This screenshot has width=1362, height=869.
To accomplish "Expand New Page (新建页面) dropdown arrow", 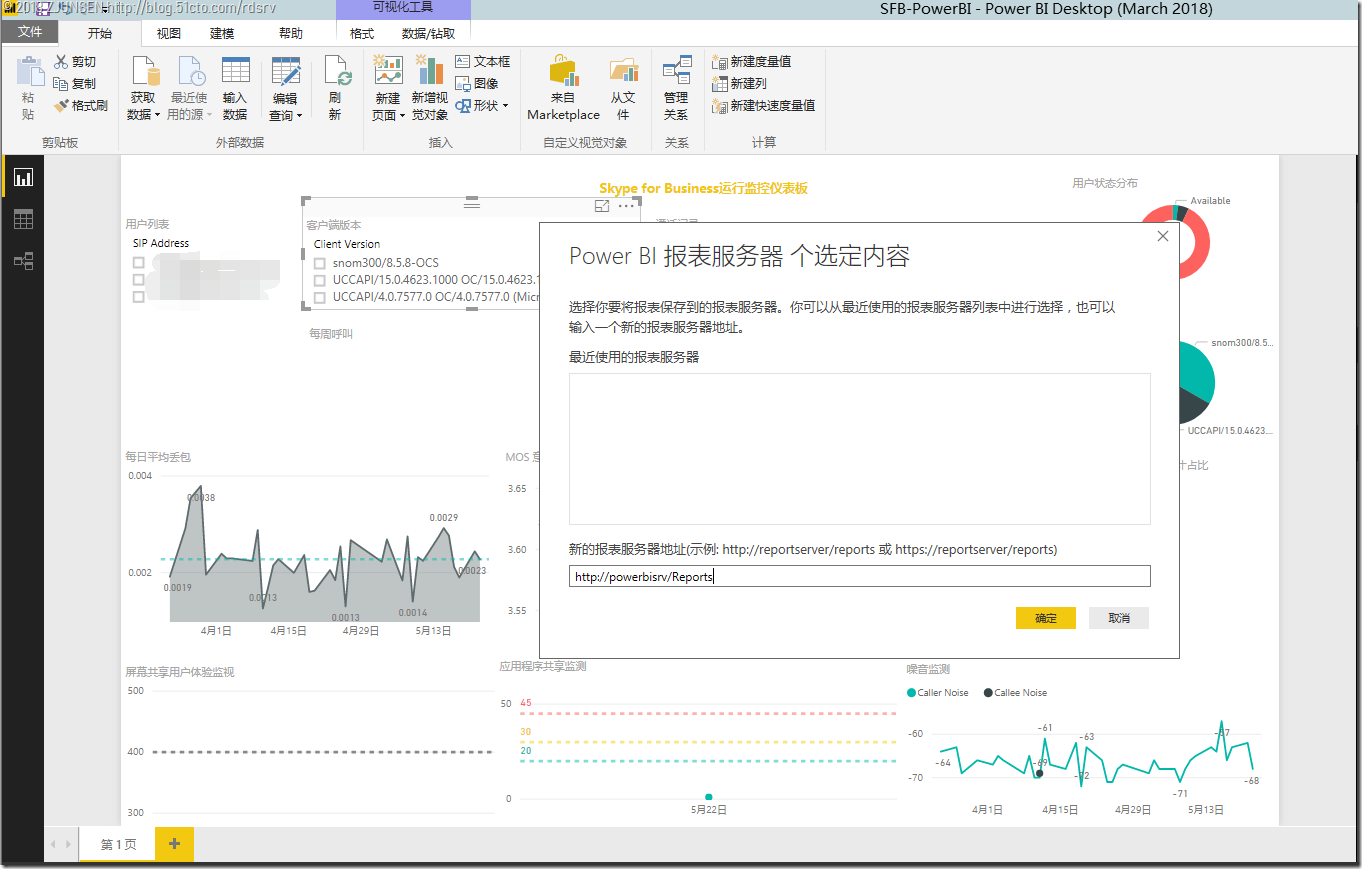I will click(402, 116).
